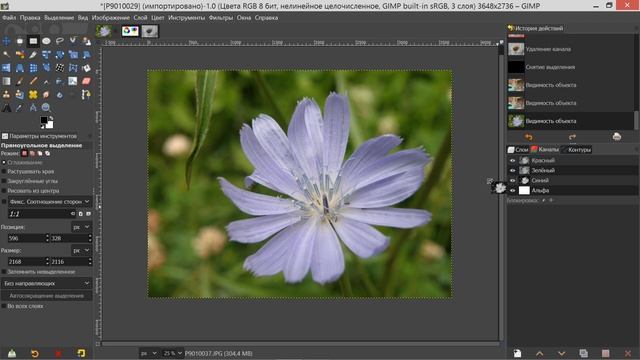Save tool preset icon under tool options

coord(12,353)
